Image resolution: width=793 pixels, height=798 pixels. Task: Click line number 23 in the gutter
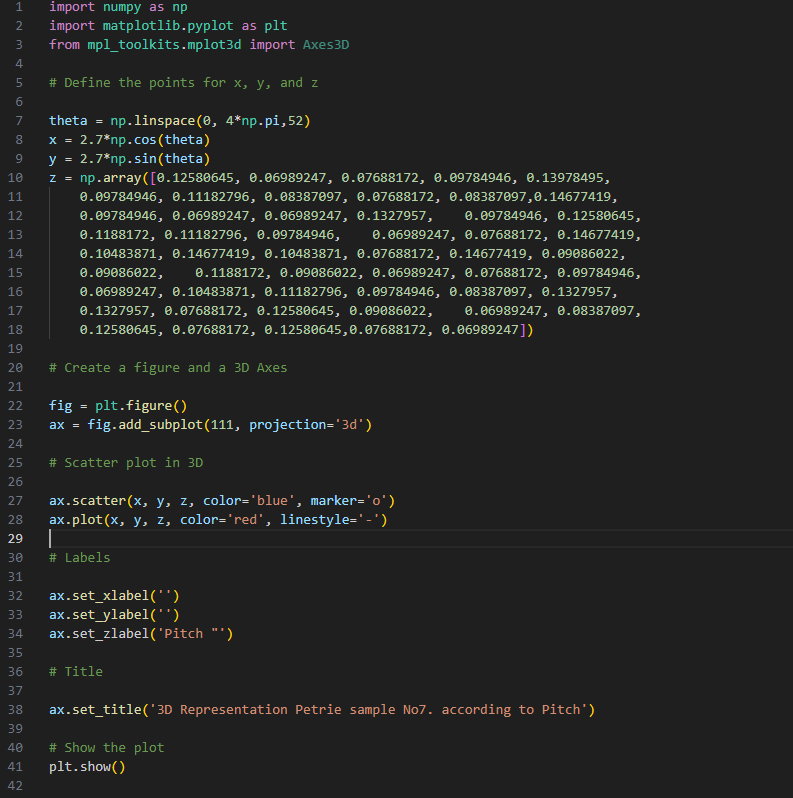coord(15,425)
